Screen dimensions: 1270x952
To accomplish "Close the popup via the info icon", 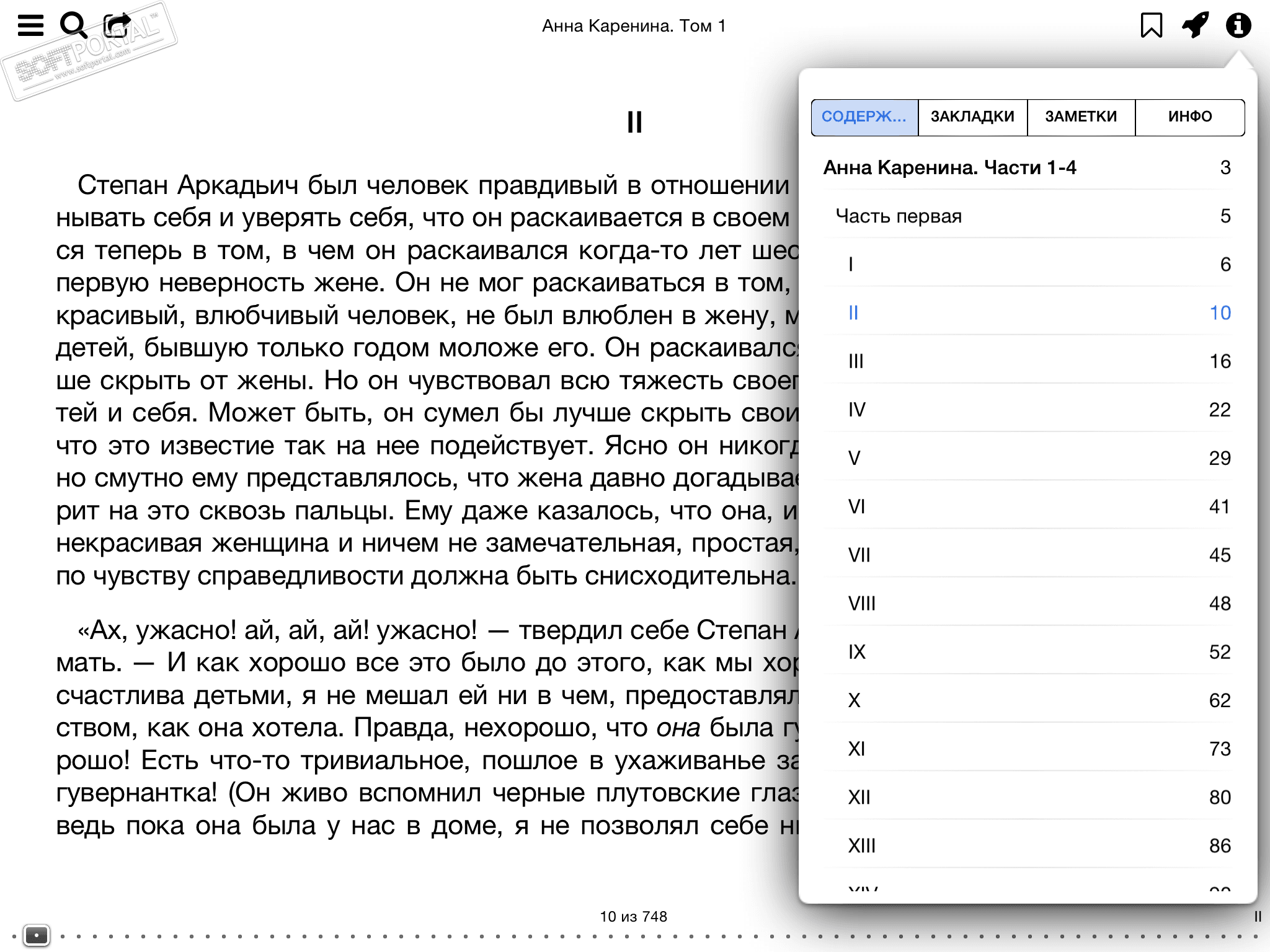I will tap(1238, 25).
